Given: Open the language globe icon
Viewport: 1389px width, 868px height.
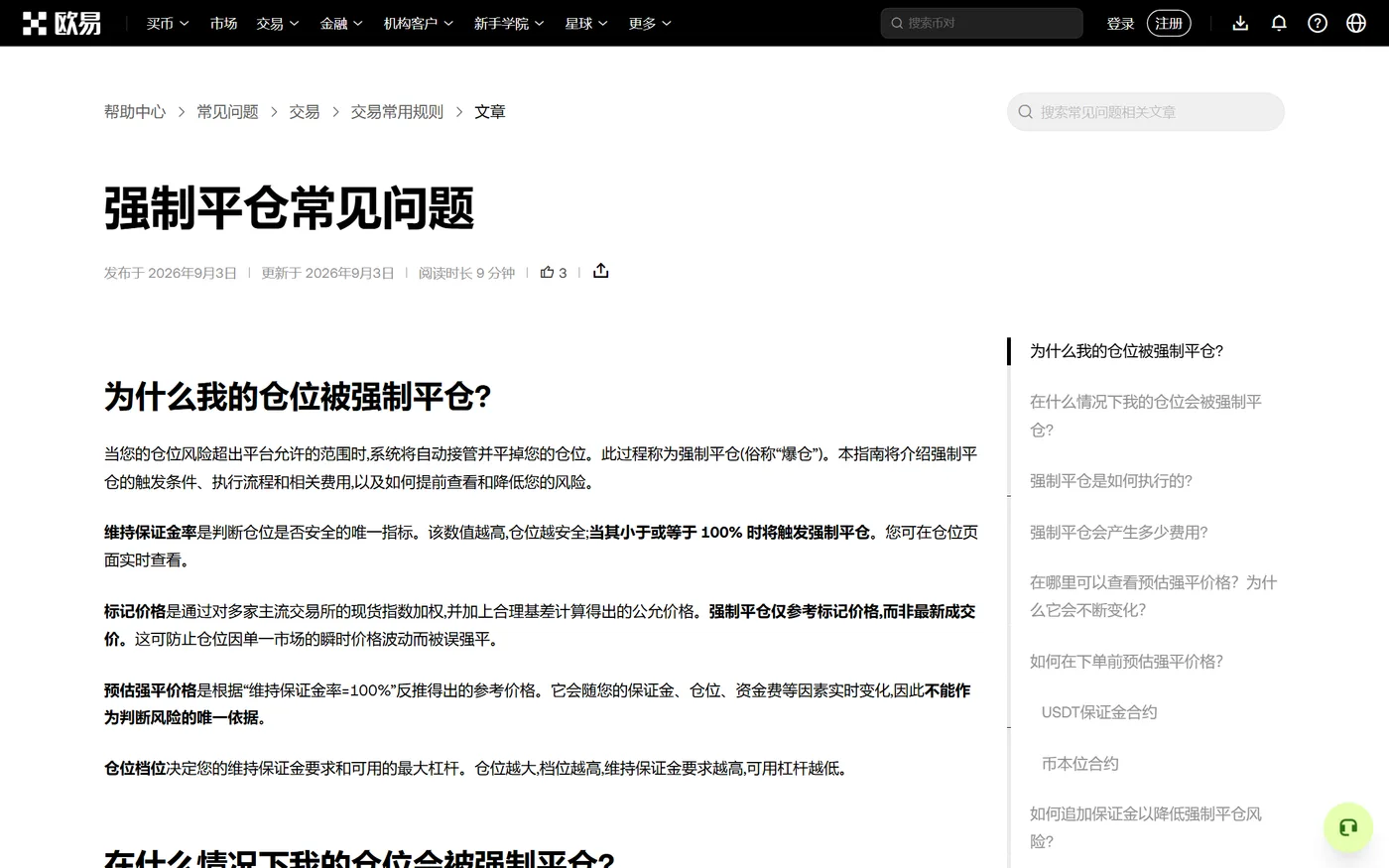Looking at the screenshot, I should [1356, 23].
